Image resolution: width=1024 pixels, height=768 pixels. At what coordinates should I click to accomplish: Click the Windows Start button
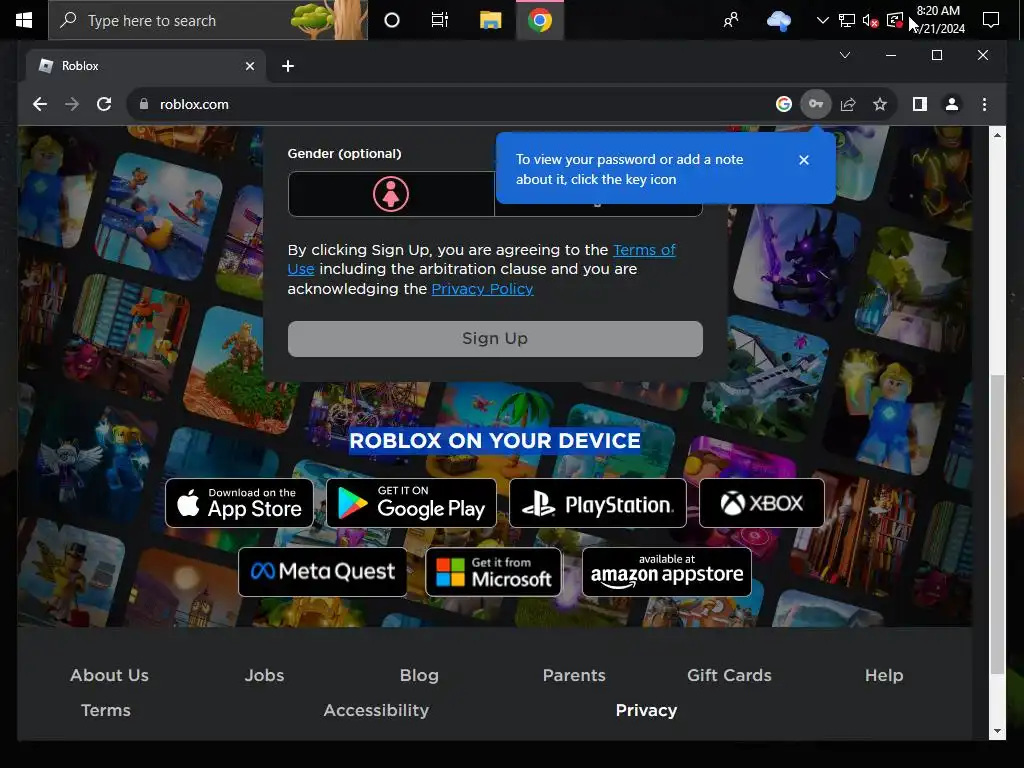point(24,20)
